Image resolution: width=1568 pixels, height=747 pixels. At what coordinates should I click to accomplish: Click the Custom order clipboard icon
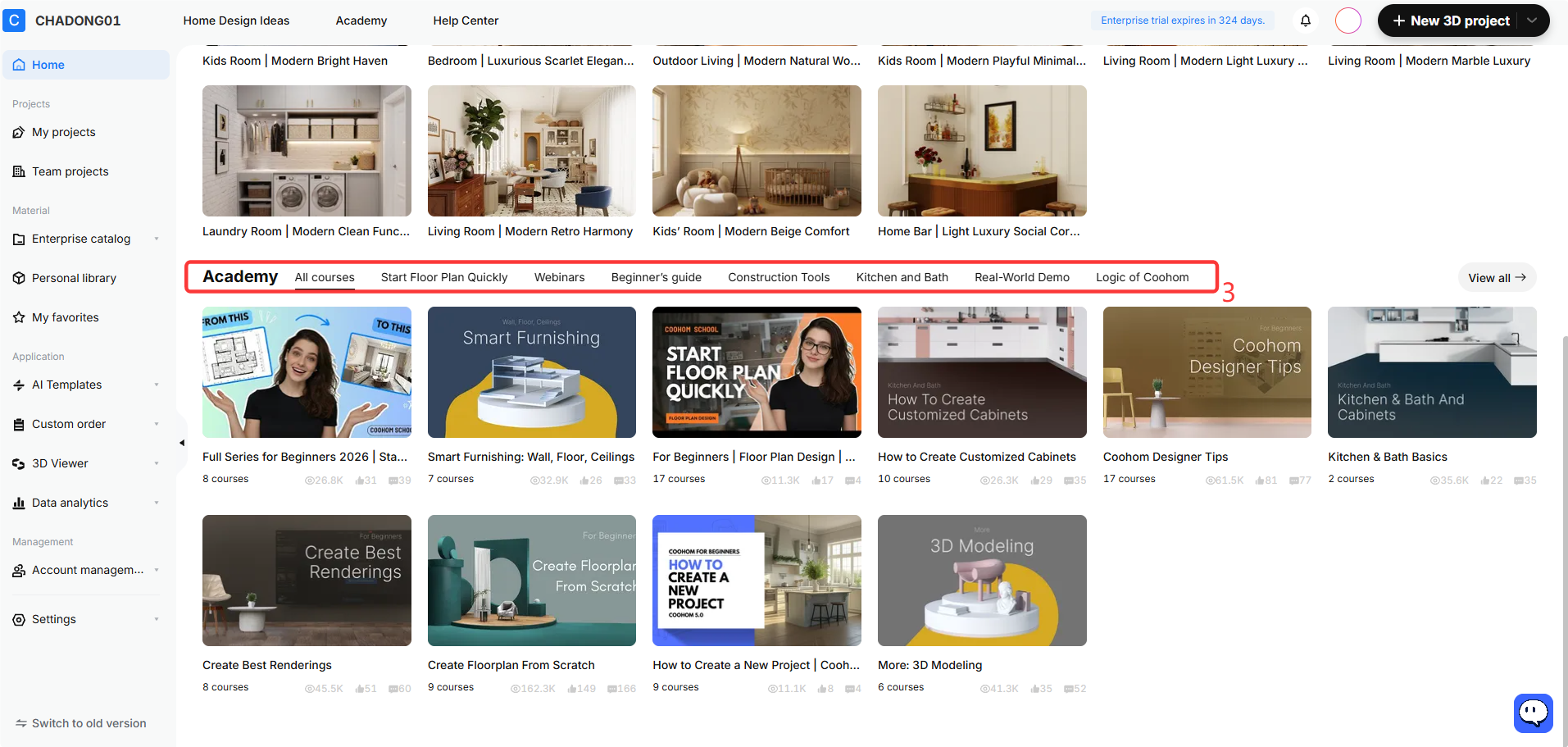point(19,424)
